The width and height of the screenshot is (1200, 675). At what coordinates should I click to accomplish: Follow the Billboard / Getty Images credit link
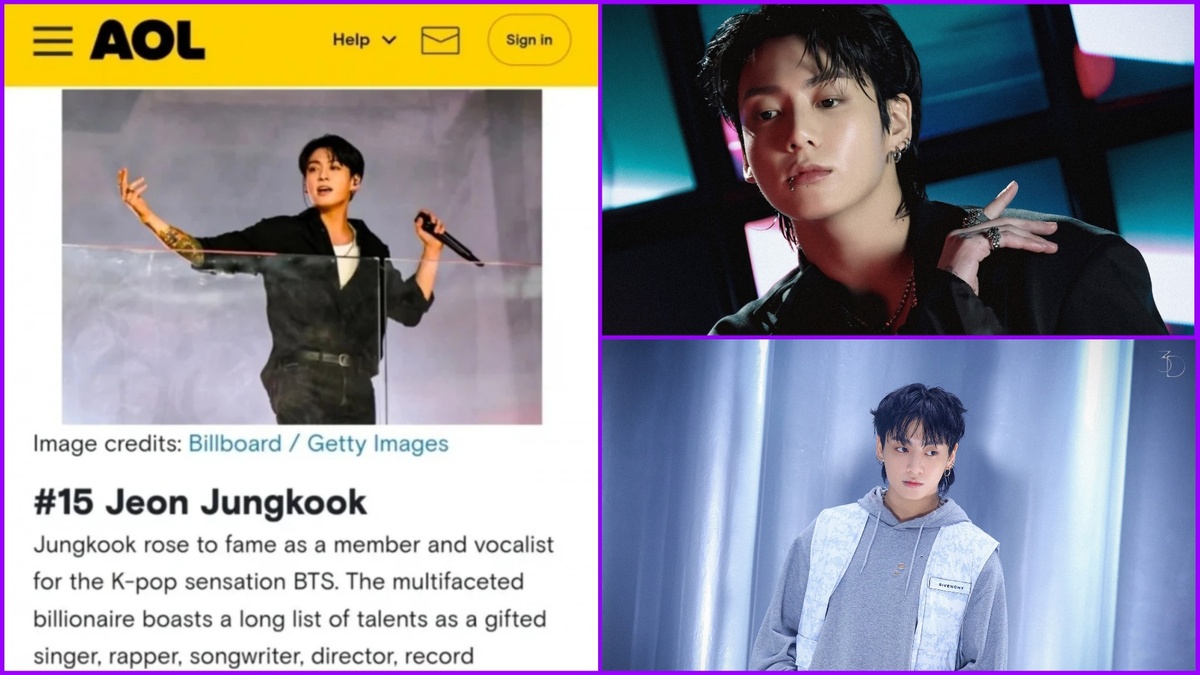(318, 444)
